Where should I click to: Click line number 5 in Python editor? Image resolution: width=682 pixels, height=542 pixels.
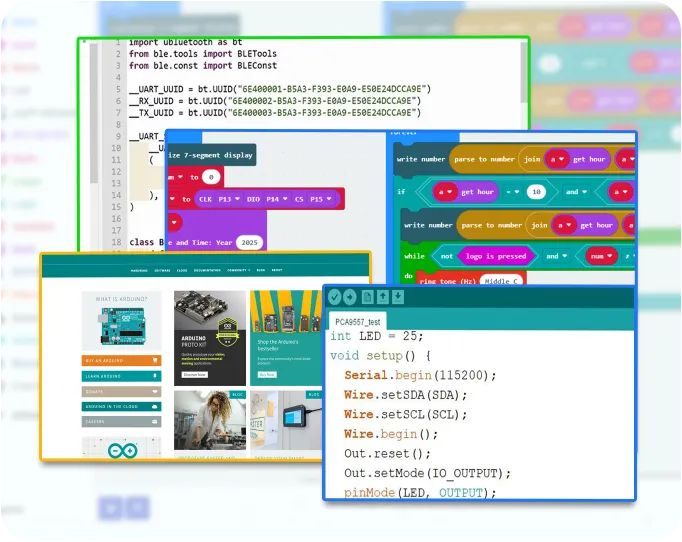118,89
